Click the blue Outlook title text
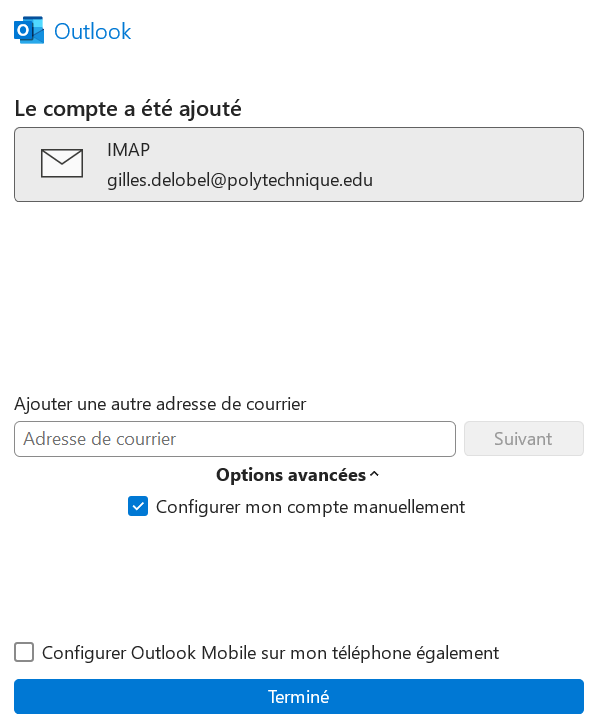Screen dimensions: 595x727 coord(93,32)
